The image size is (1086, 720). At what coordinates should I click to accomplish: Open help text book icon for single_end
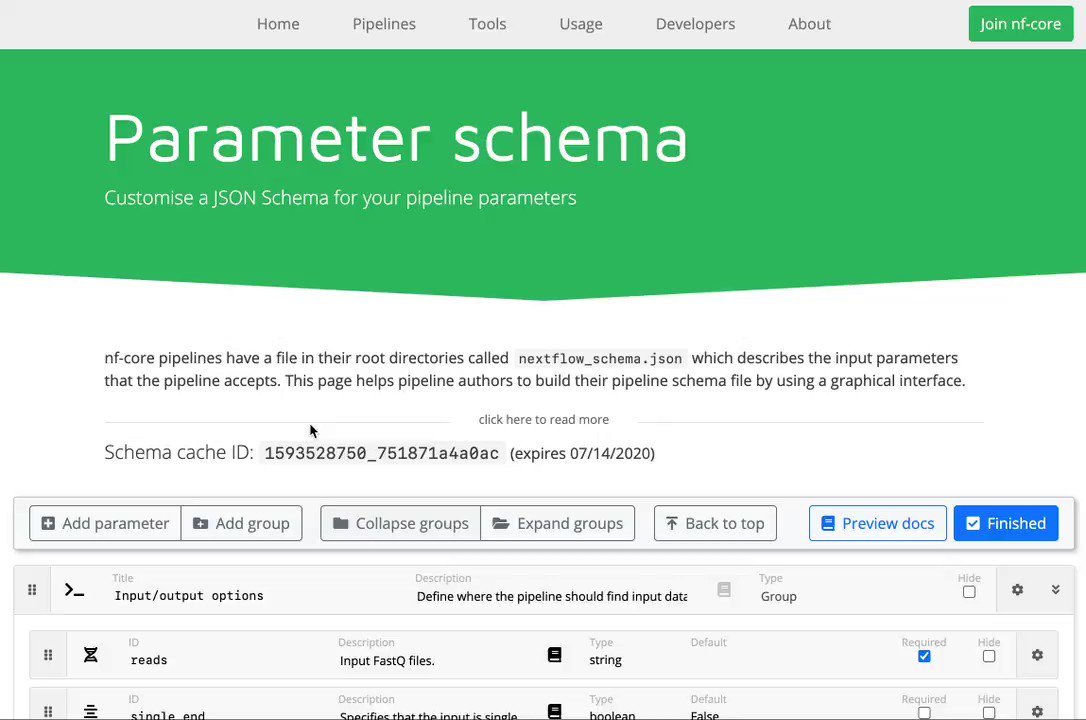coord(555,711)
